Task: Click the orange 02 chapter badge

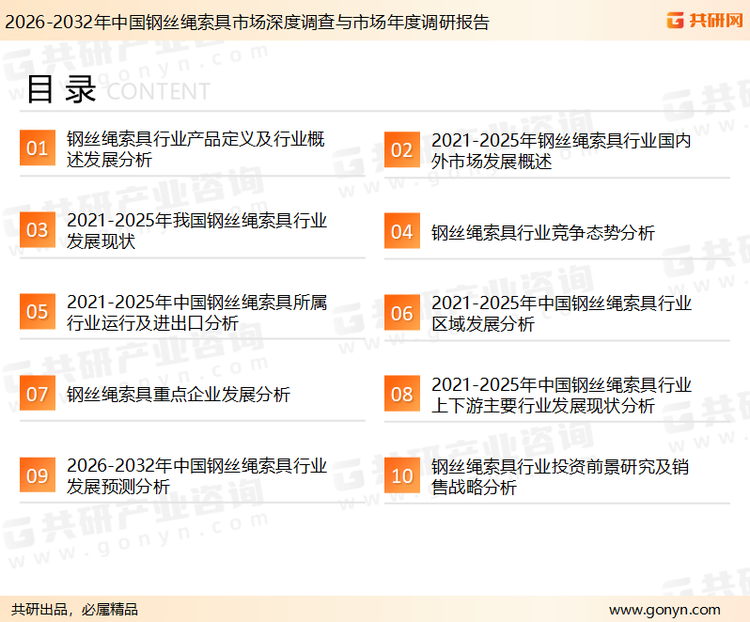Action: pos(402,149)
